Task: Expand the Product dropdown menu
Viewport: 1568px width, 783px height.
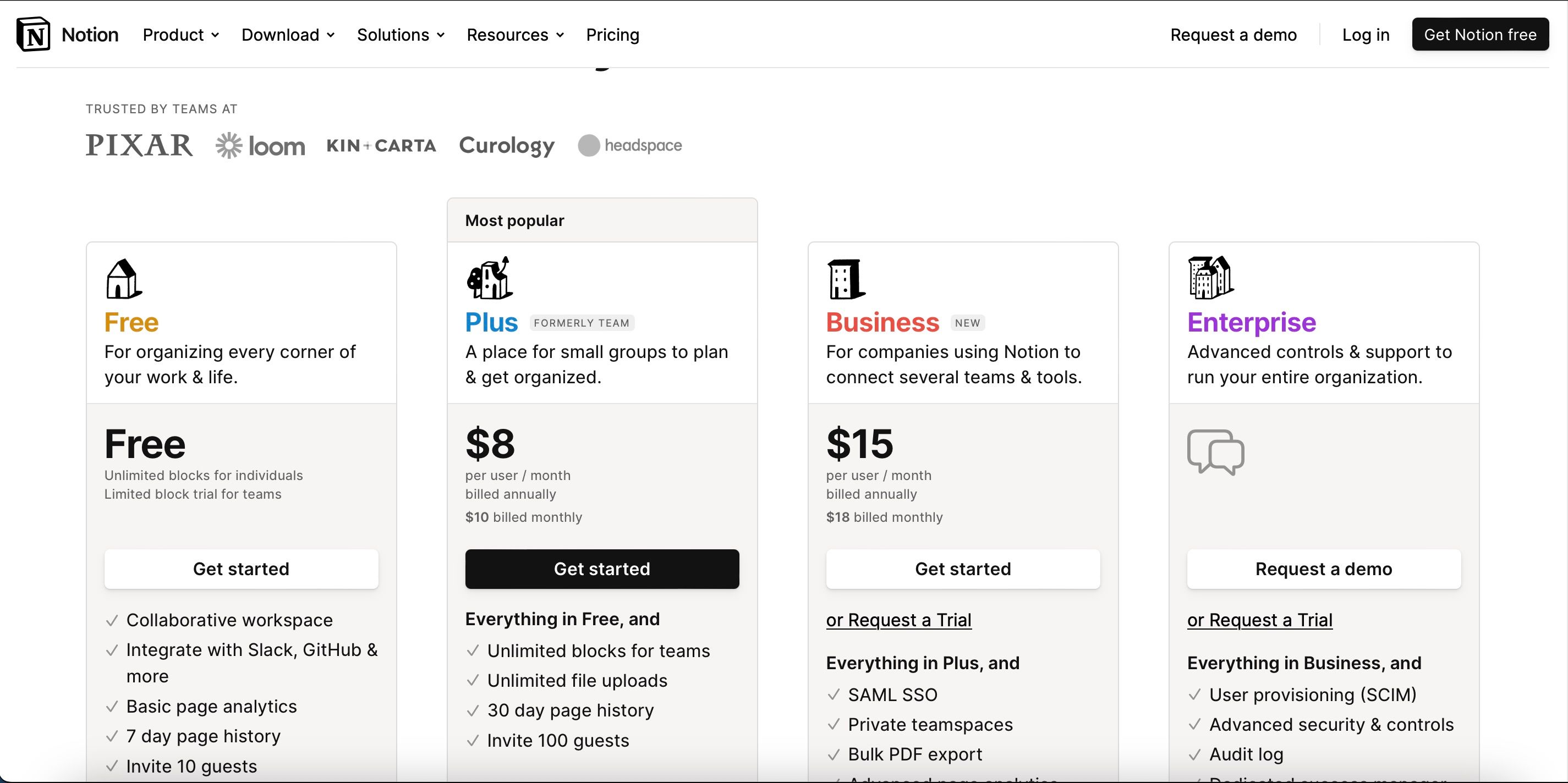Action: [181, 35]
